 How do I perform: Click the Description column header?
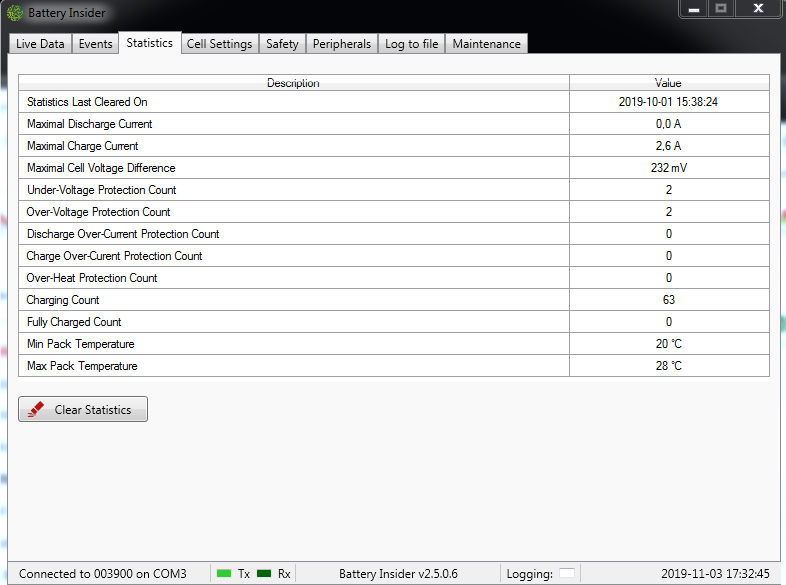coord(293,83)
